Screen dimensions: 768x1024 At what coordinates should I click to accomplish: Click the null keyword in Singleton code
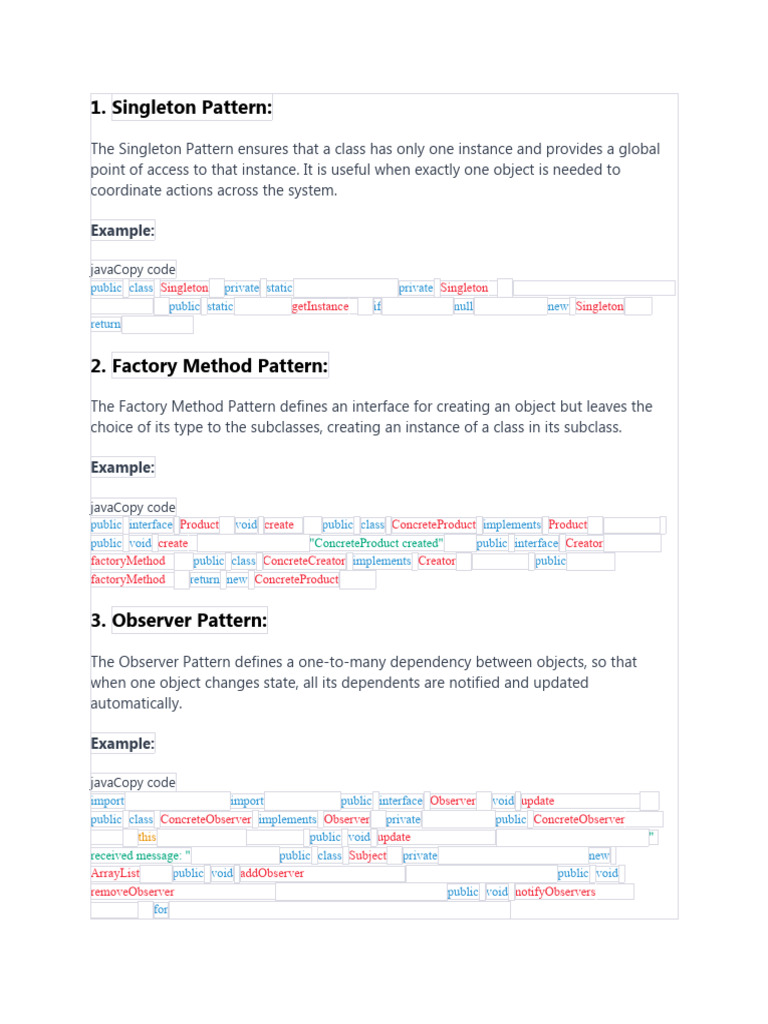(463, 307)
